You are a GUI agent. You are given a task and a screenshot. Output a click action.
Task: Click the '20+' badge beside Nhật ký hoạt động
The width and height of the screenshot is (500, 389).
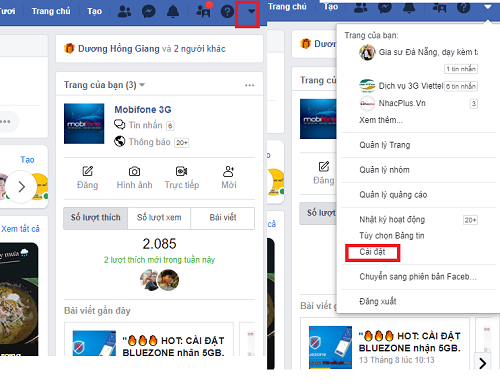[470, 220]
